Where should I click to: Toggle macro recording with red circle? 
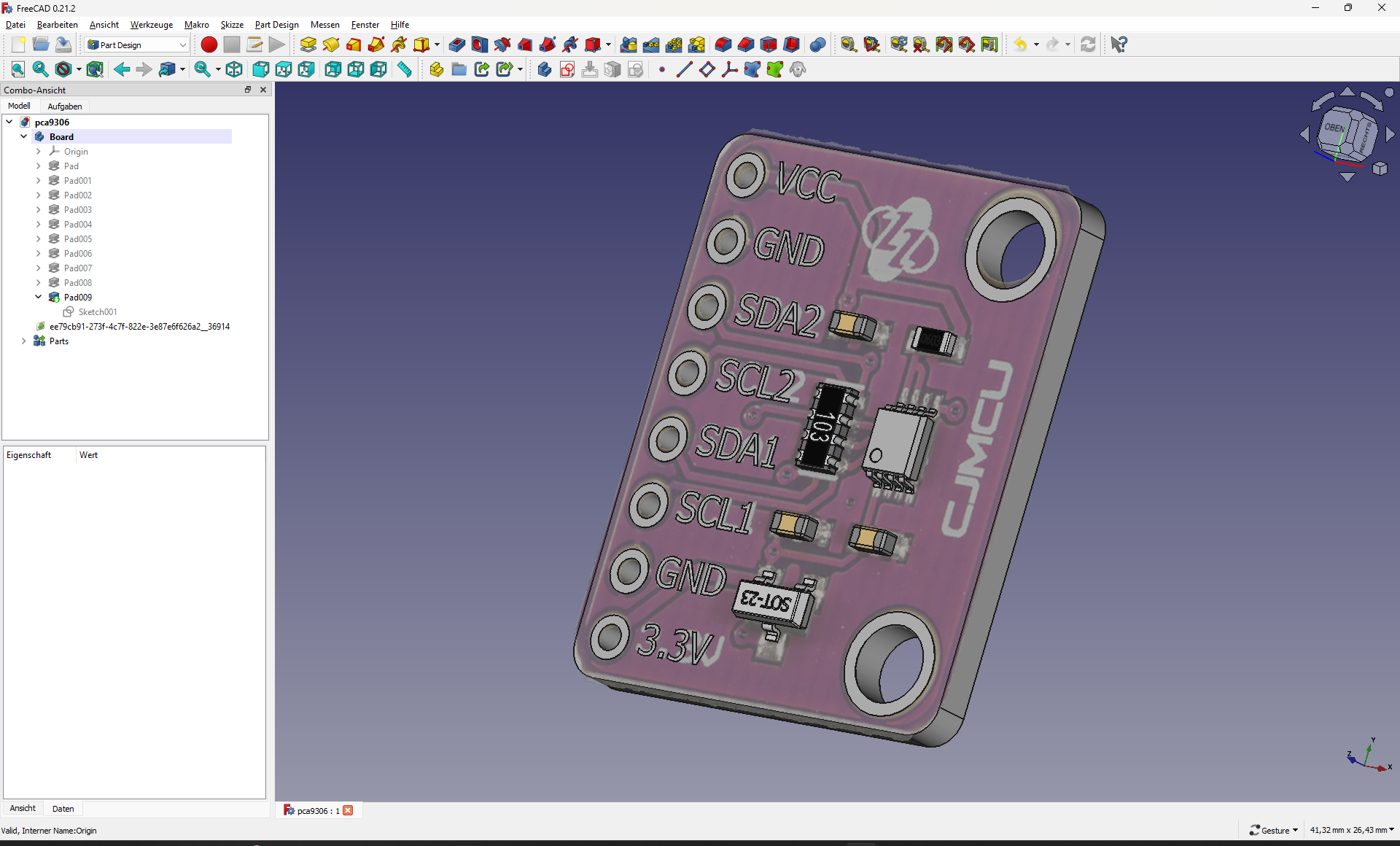point(209,44)
